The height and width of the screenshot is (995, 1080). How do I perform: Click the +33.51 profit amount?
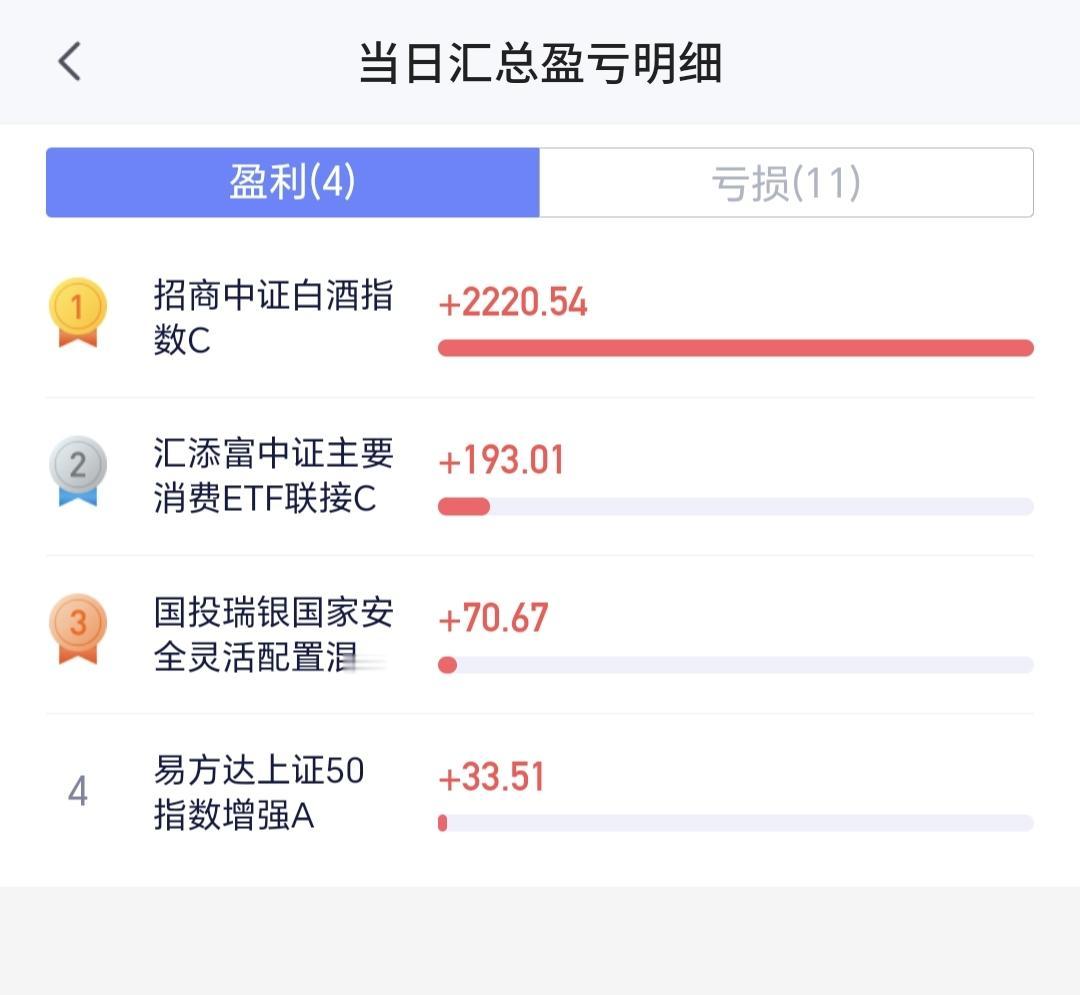pos(491,777)
